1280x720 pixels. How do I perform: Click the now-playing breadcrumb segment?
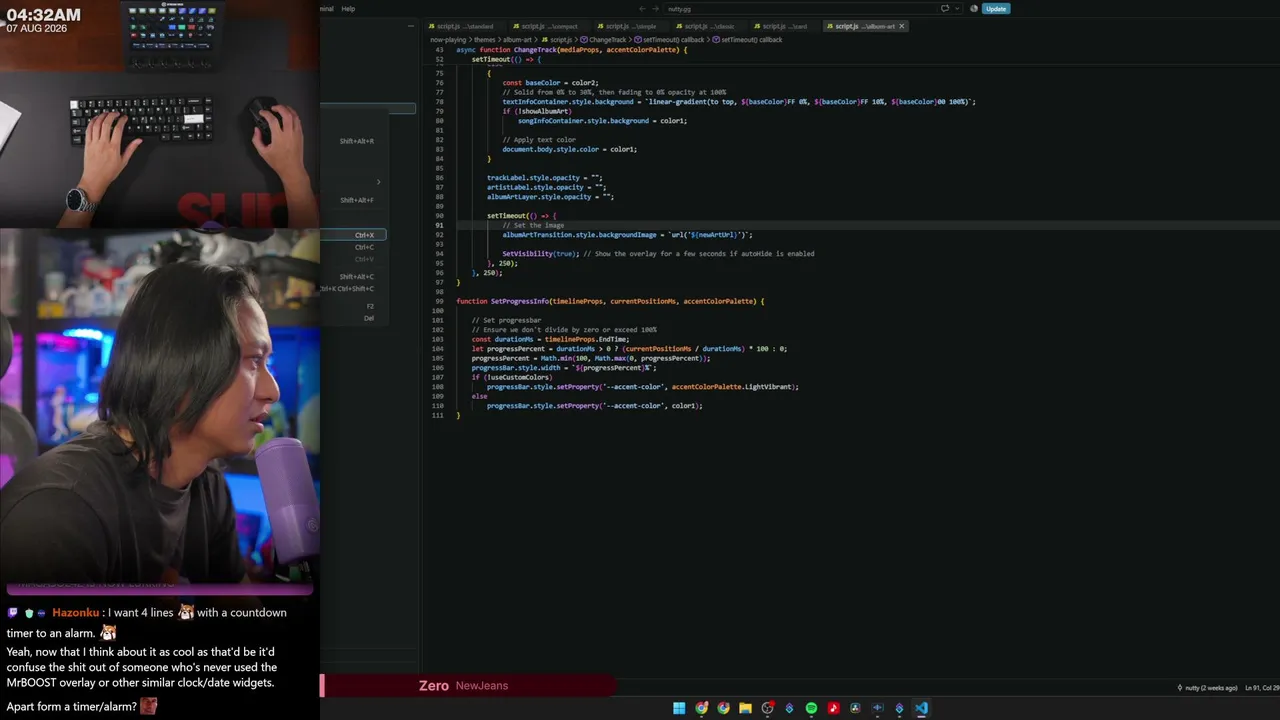click(448, 40)
